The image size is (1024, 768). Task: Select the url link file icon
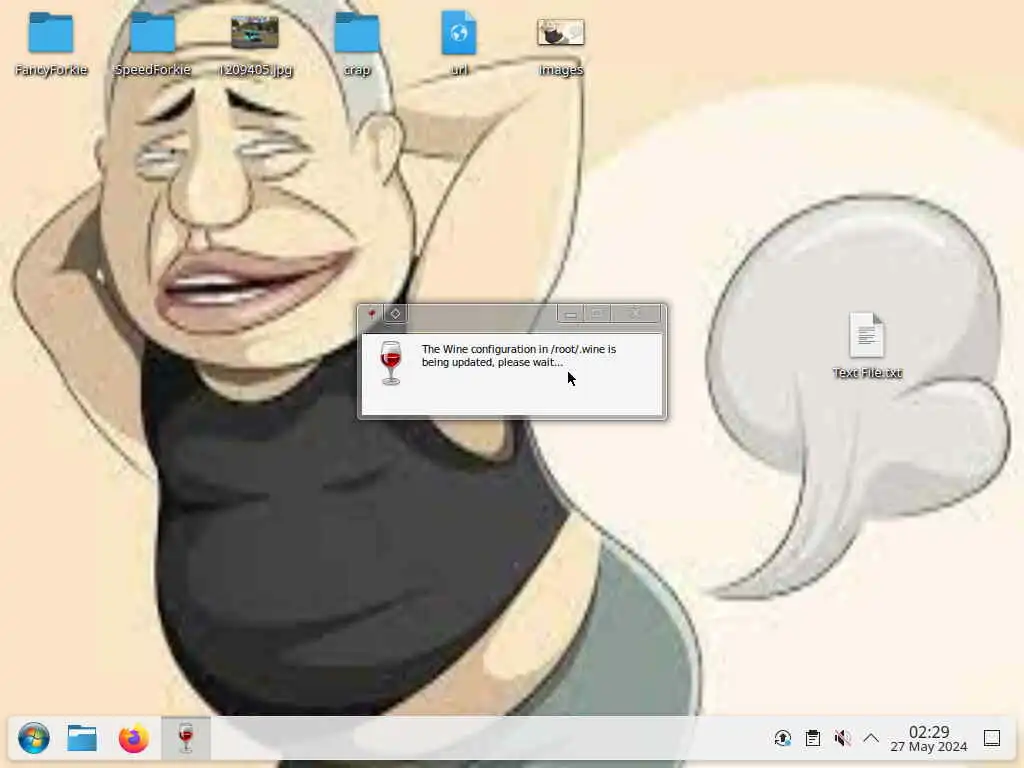pos(459,44)
